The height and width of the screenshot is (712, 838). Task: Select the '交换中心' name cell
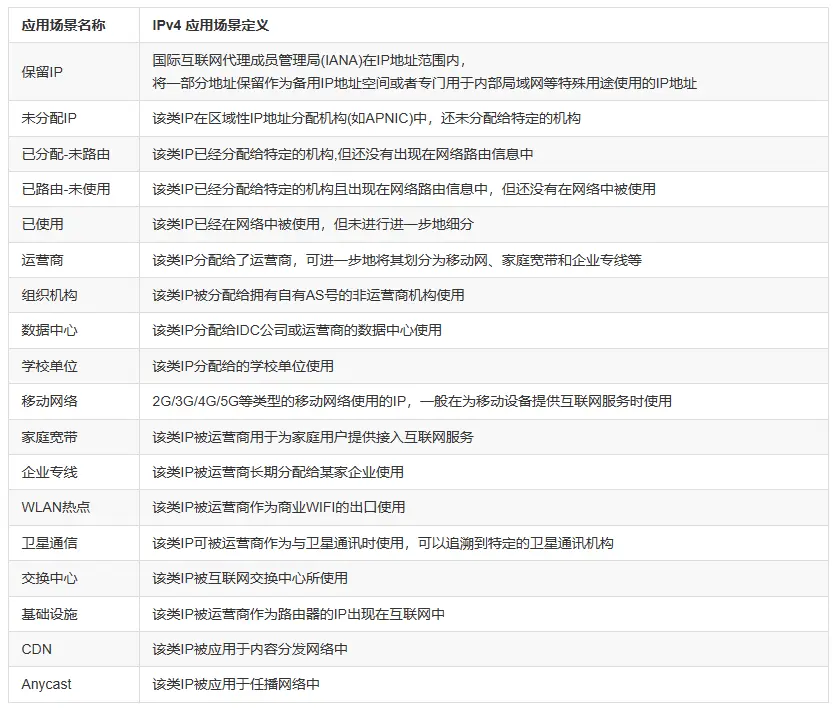[74, 578]
